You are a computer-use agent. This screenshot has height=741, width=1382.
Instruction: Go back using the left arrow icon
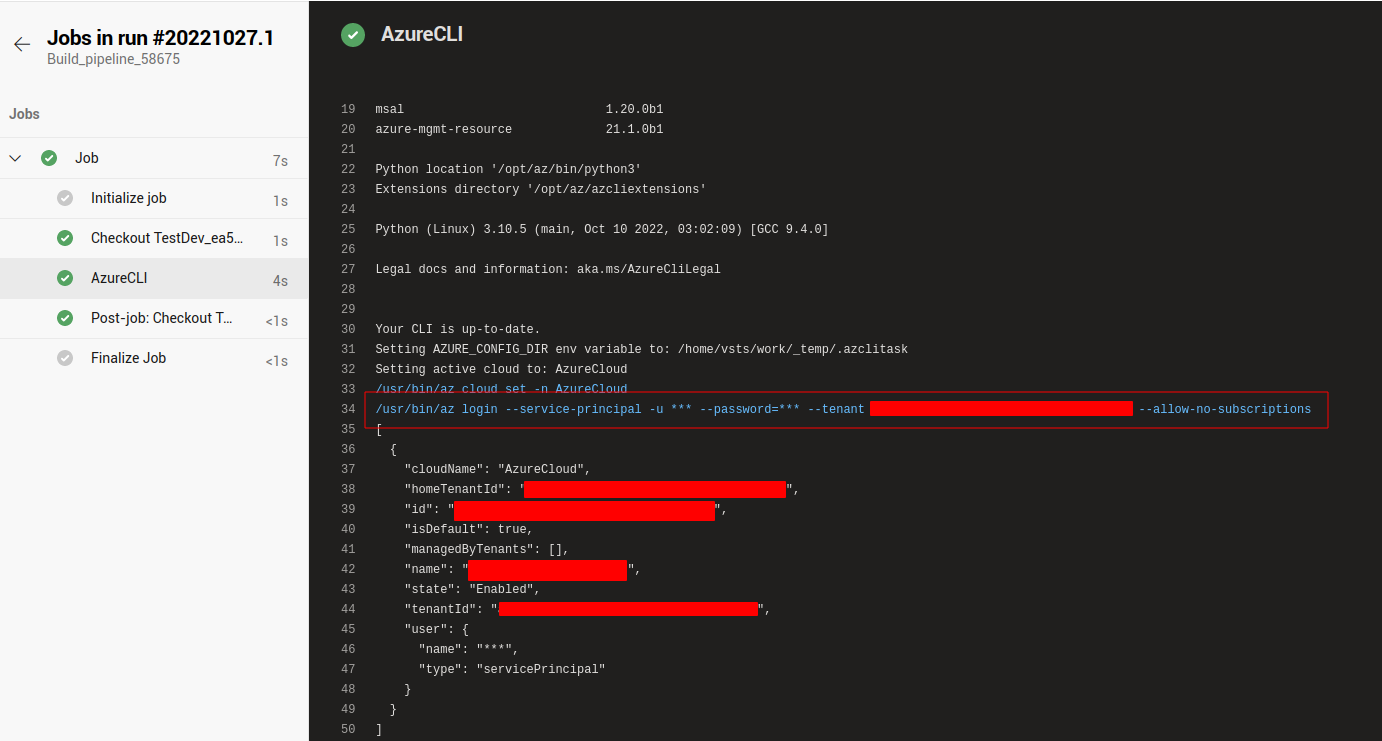21,45
